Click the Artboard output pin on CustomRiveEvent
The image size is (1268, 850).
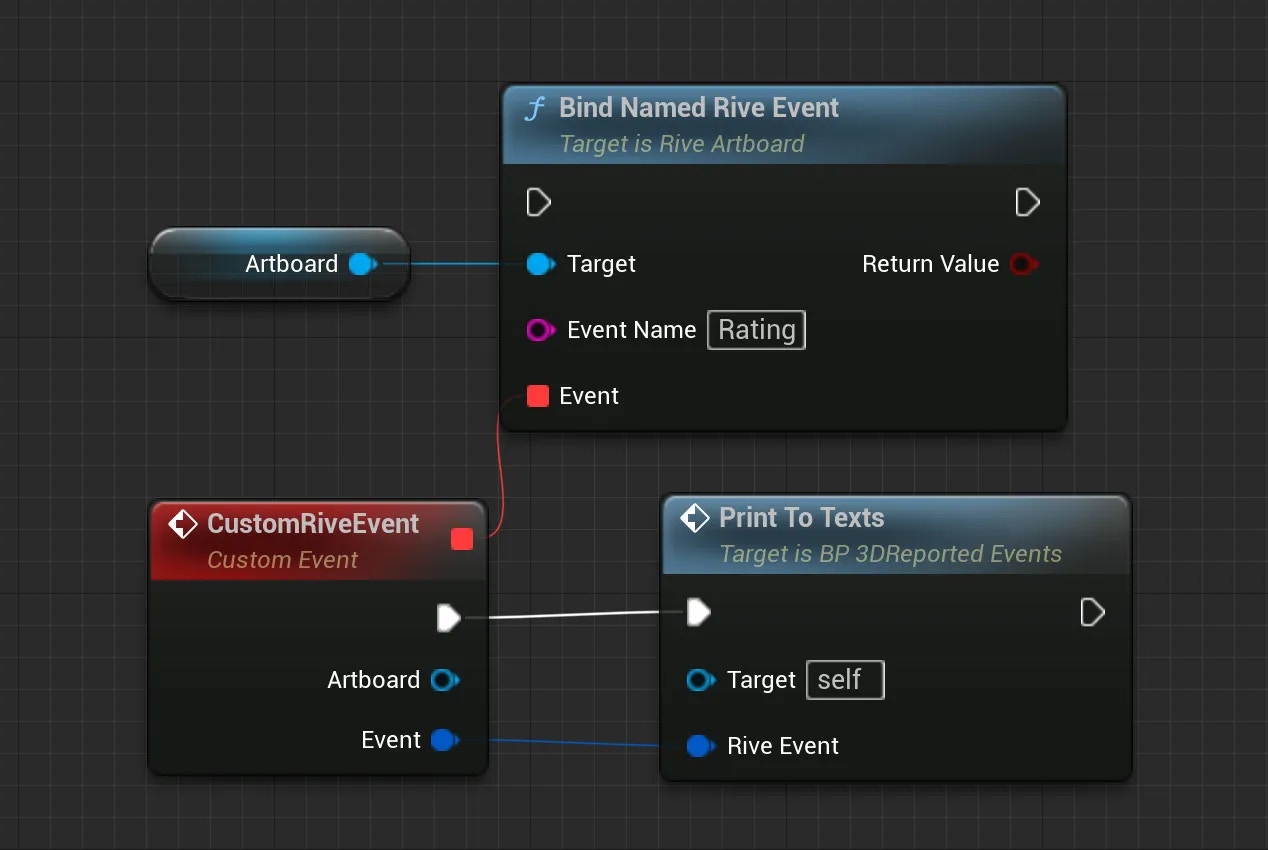[444, 680]
